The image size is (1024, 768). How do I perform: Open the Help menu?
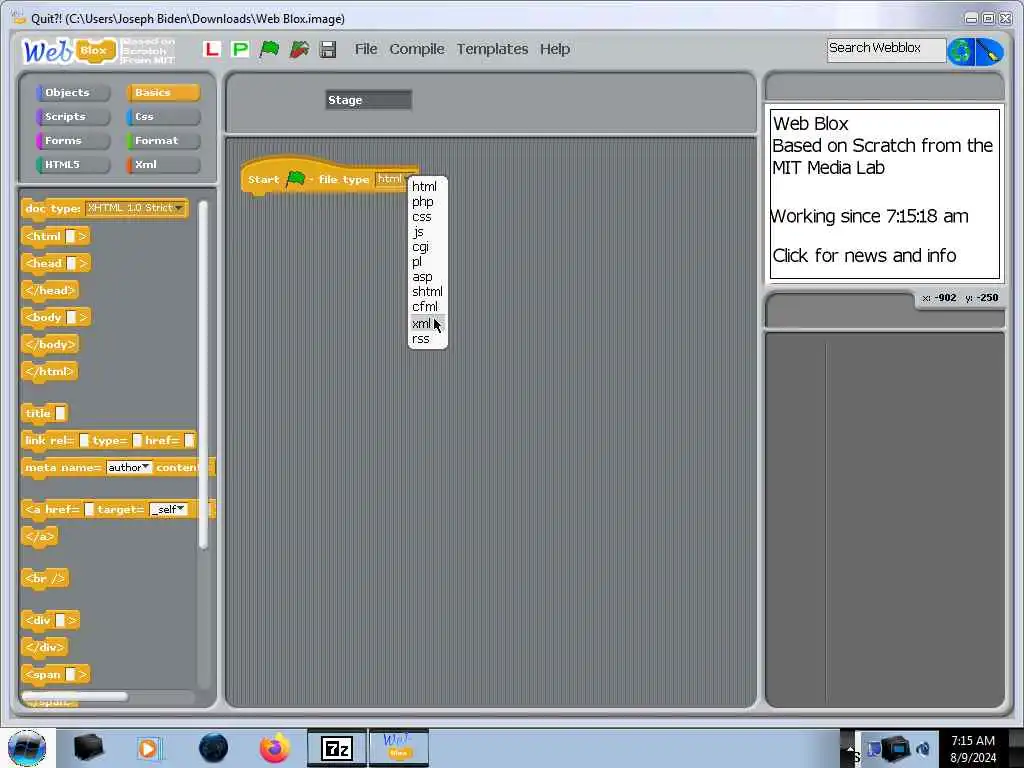[x=554, y=49]
